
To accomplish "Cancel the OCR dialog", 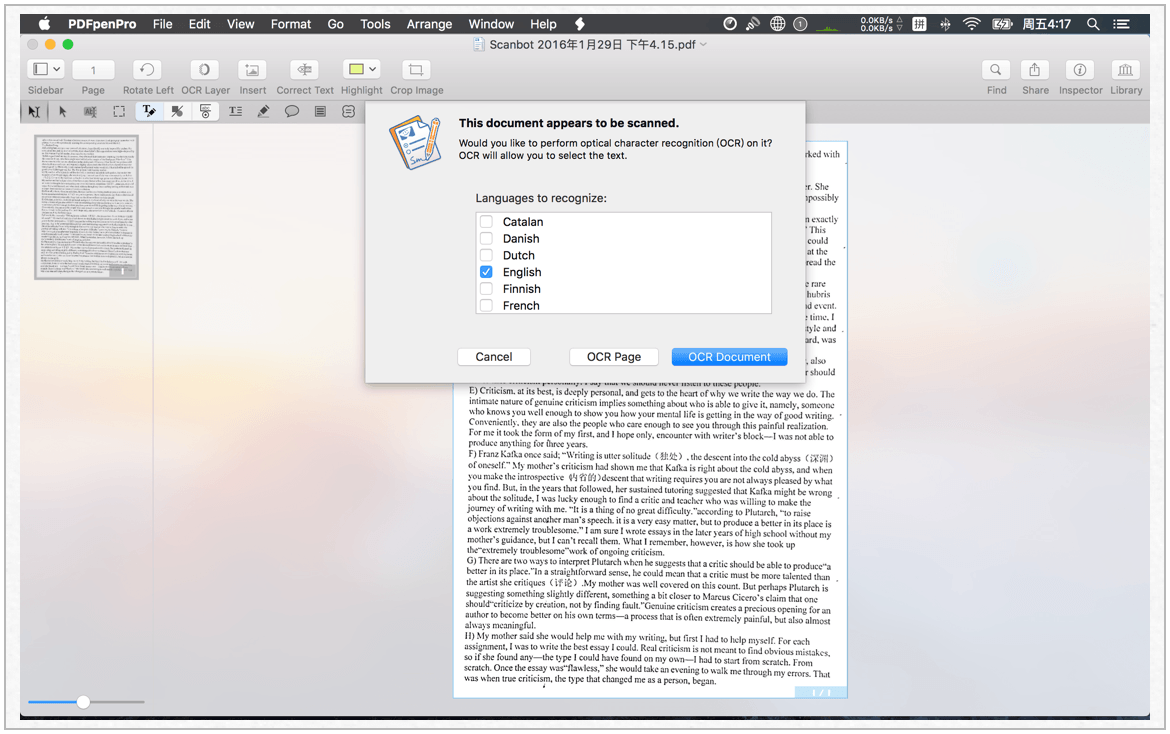I will coord(494,357).
